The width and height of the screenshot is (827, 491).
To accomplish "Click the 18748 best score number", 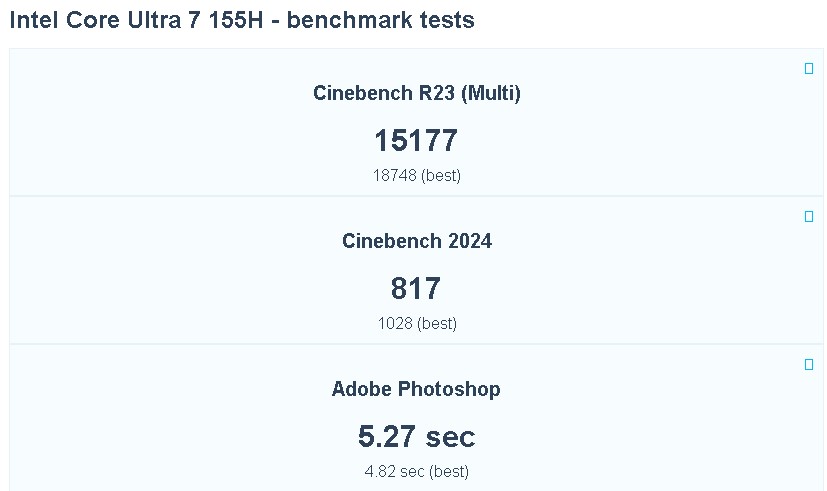I will 394,175.
